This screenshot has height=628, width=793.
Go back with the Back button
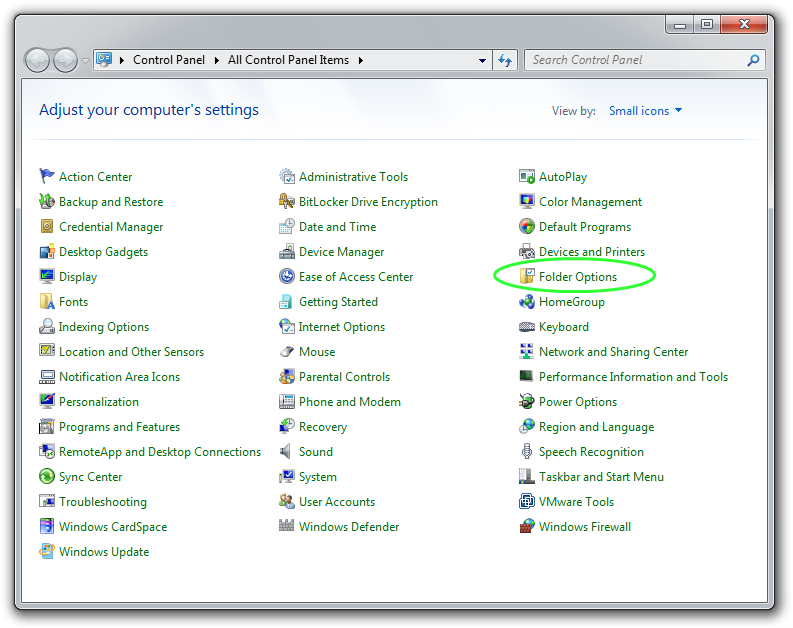pyautogui.click(x=37, y=61)
